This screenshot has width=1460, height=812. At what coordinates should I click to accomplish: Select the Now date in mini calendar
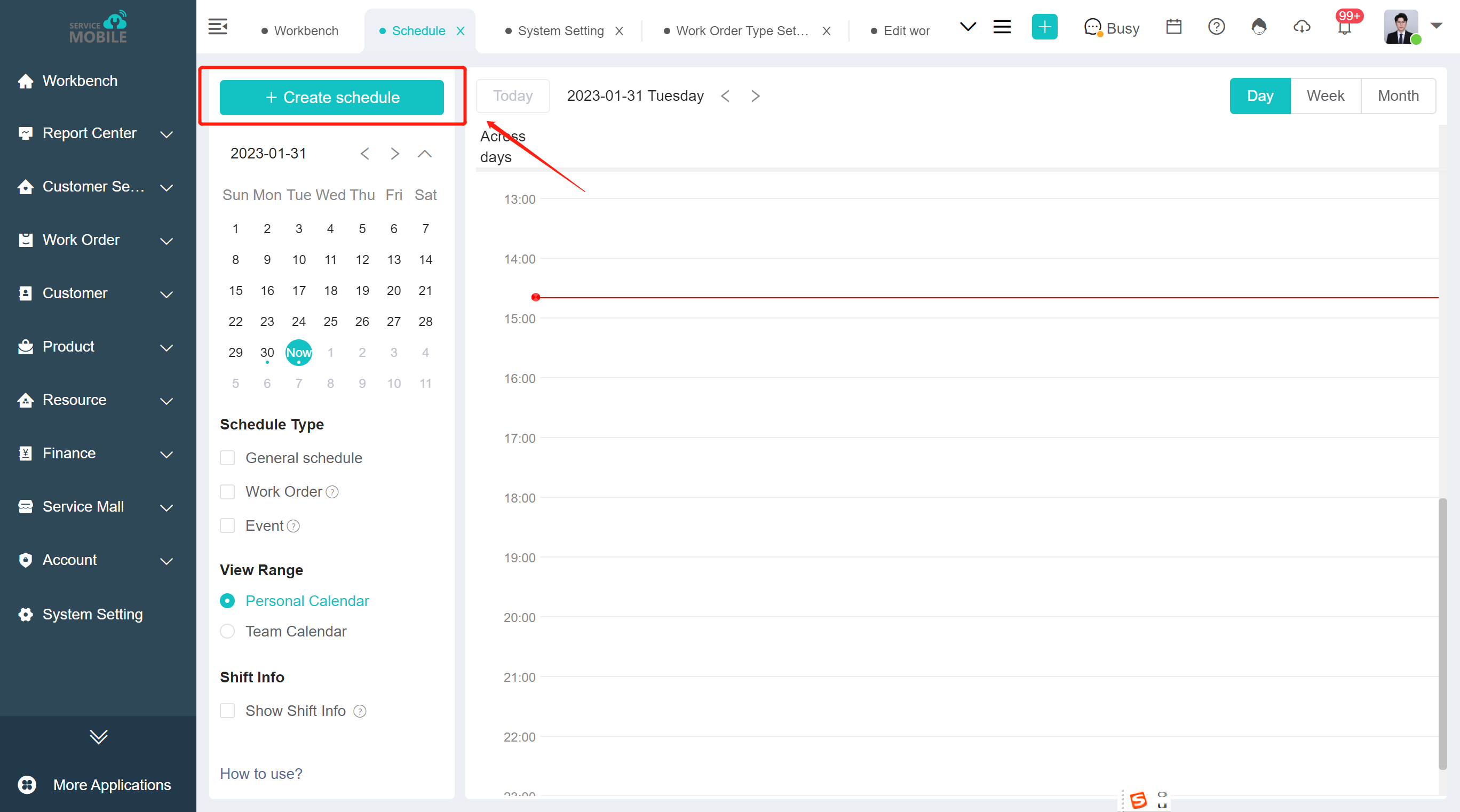tap(299, 353)
